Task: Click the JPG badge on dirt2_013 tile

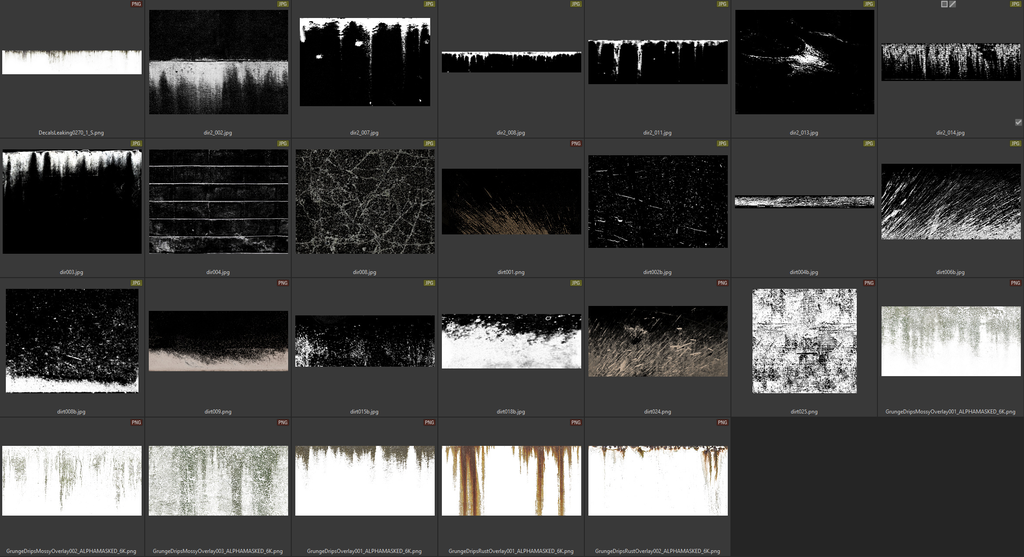Action: [x=869, y=4]
